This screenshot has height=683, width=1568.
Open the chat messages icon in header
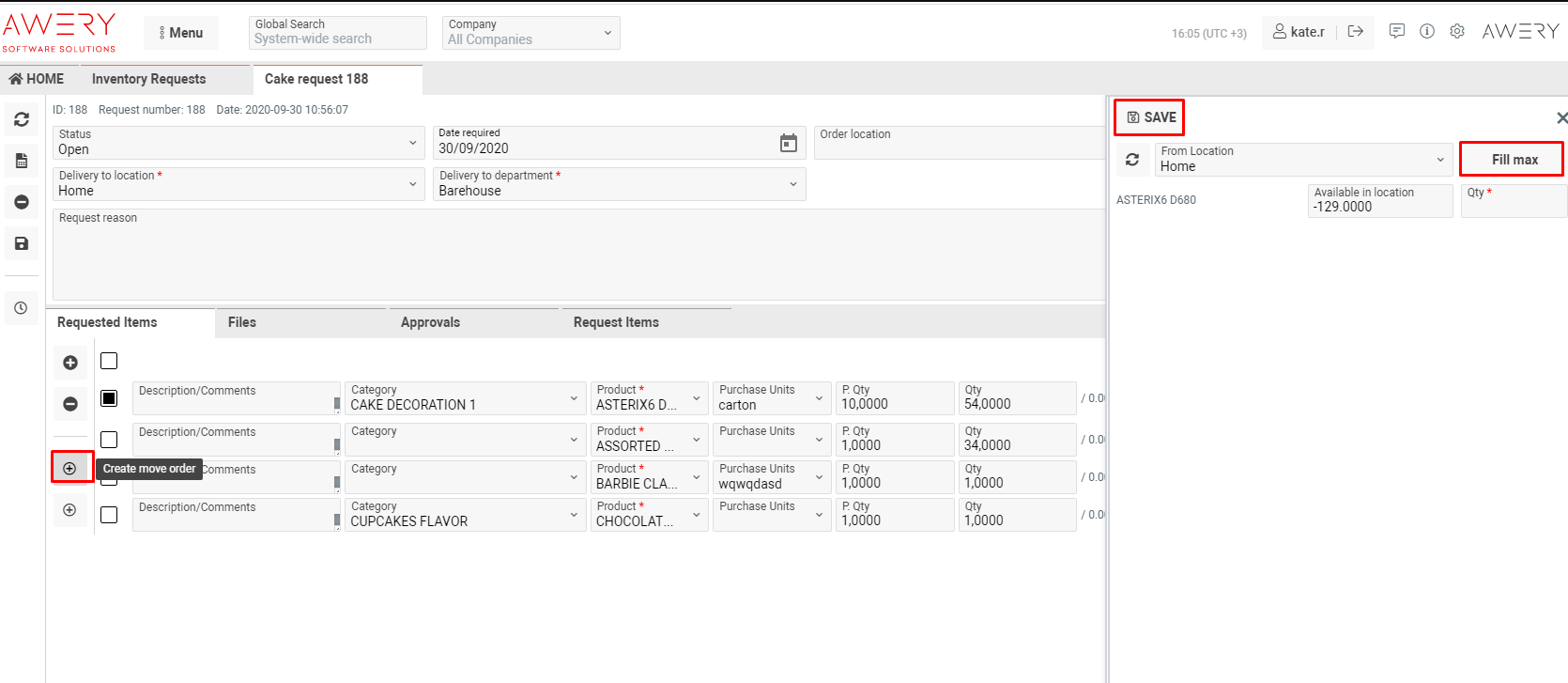click(x=1397, y=31)
